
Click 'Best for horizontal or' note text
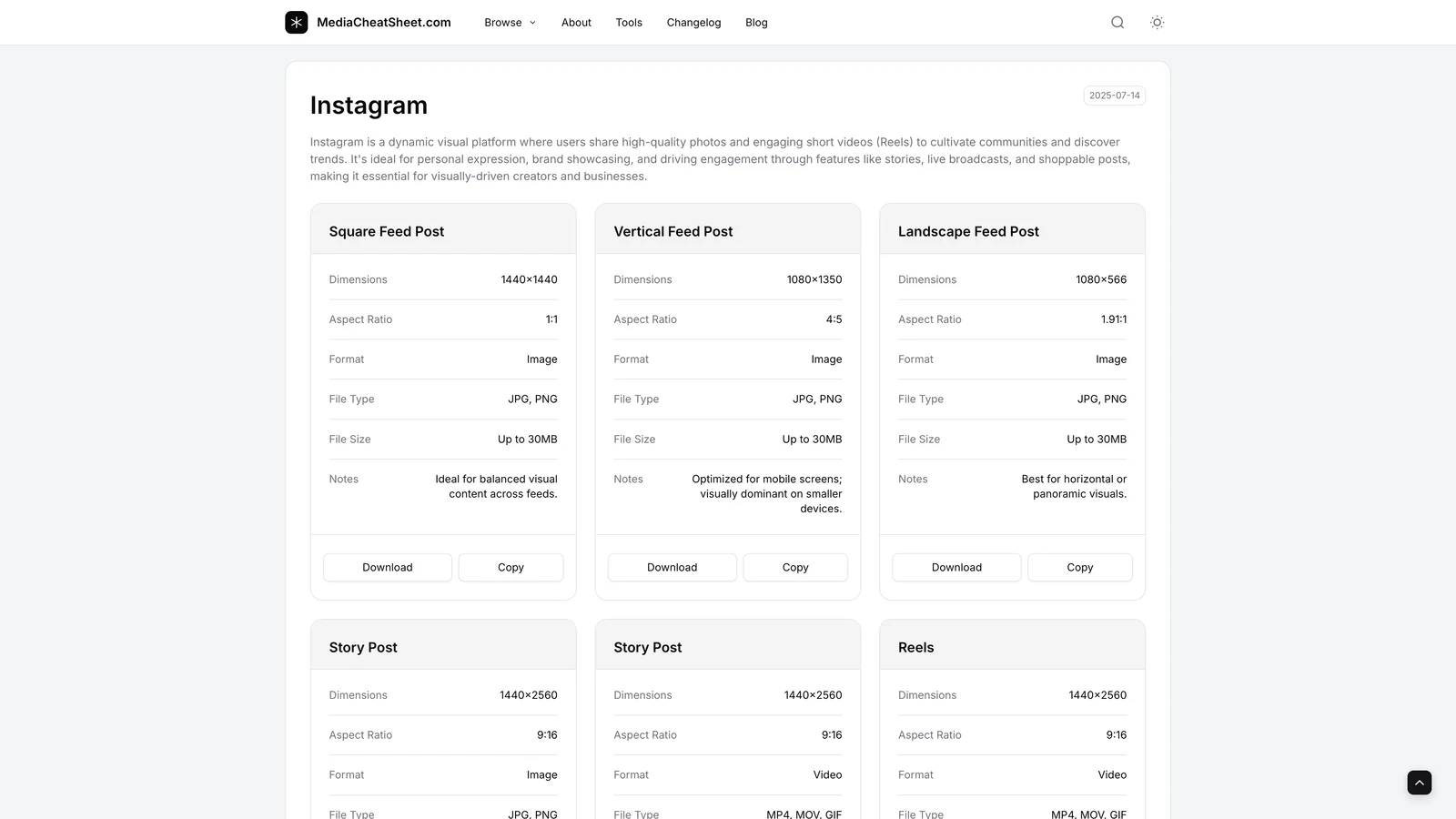pyautogui.click(x=1074, y=479)
